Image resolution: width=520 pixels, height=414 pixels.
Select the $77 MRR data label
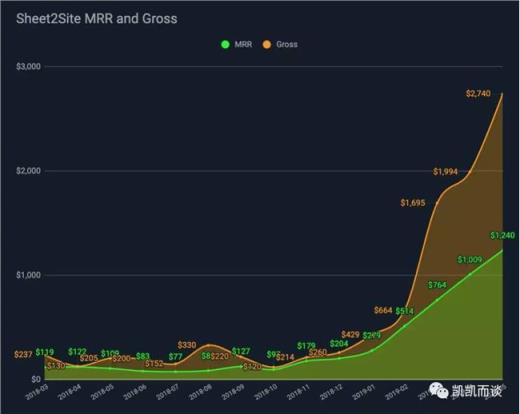(x=175, y=357)
